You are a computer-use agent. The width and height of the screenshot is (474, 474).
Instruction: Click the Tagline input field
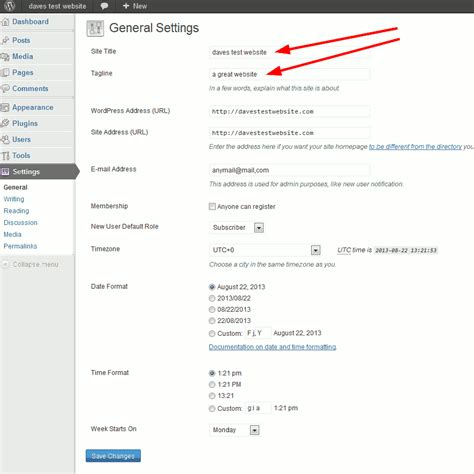289,74
